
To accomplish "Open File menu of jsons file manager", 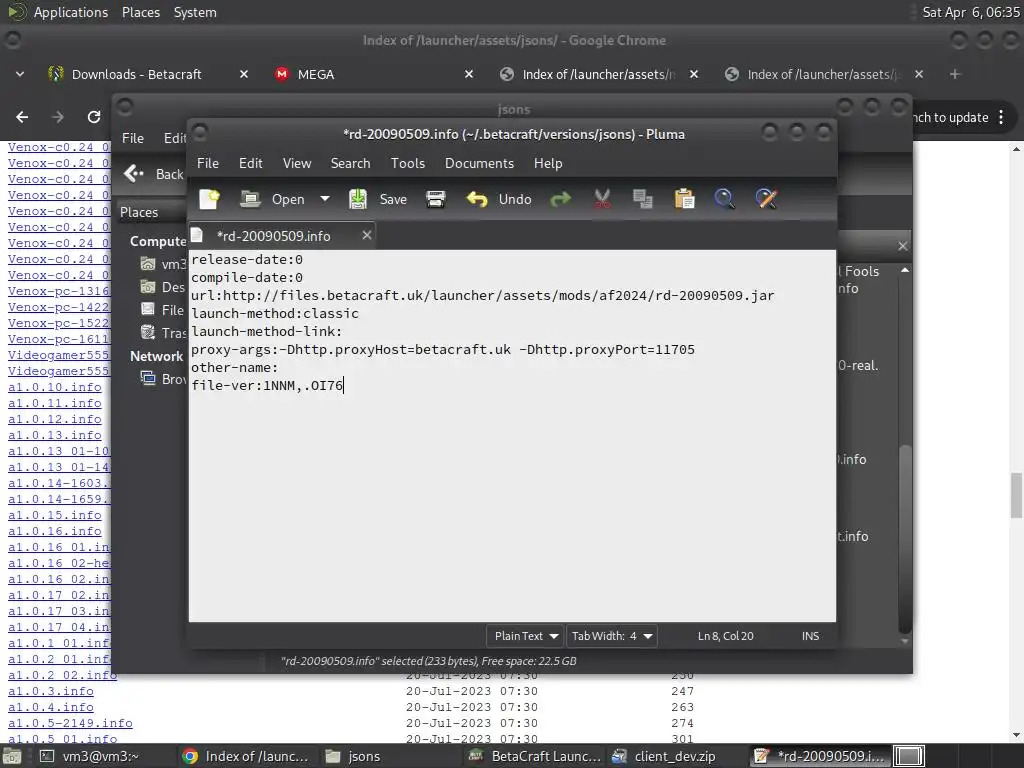I will pyautogui.click(x=133, y=138).
